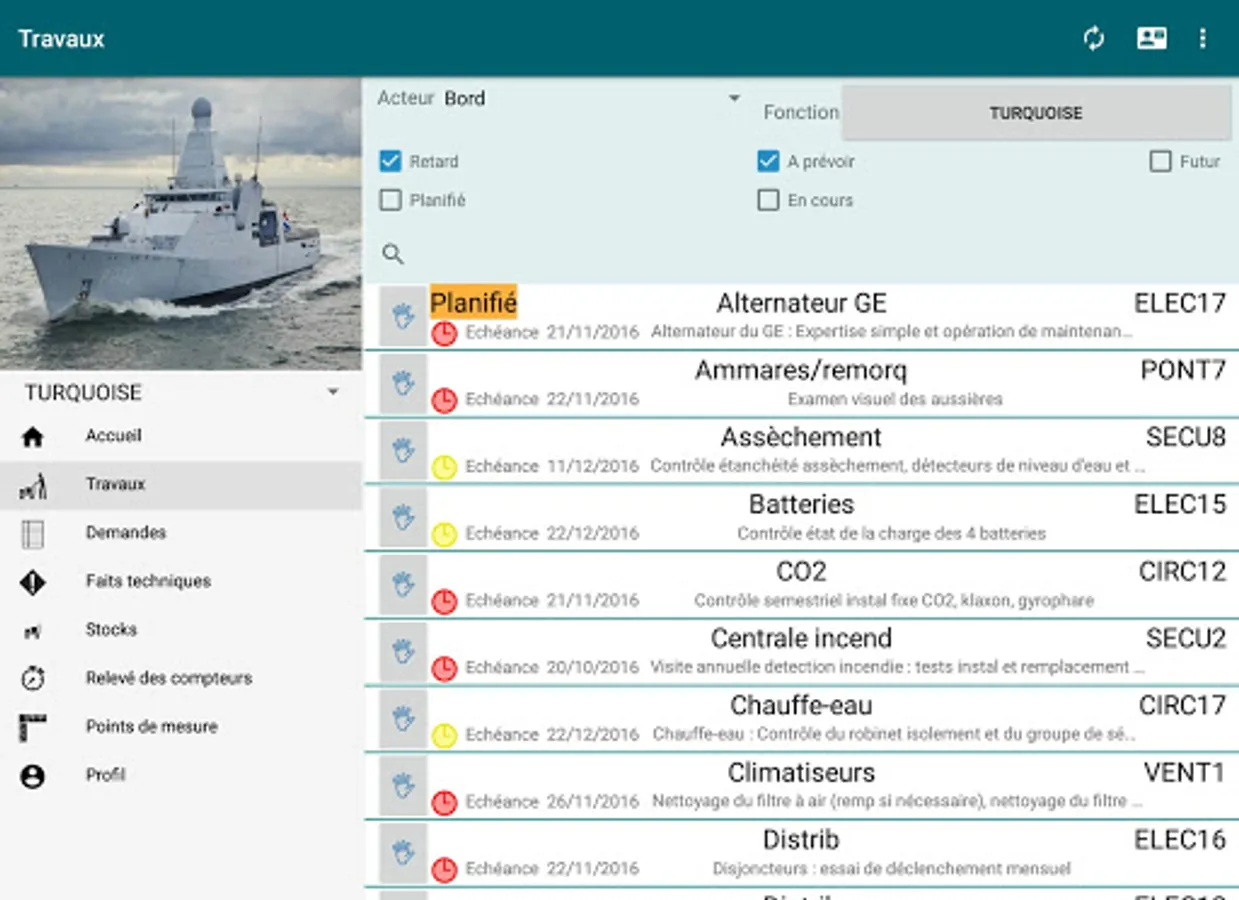
Task: Click hand icon on CO2 row
Action: pos(403,585)
